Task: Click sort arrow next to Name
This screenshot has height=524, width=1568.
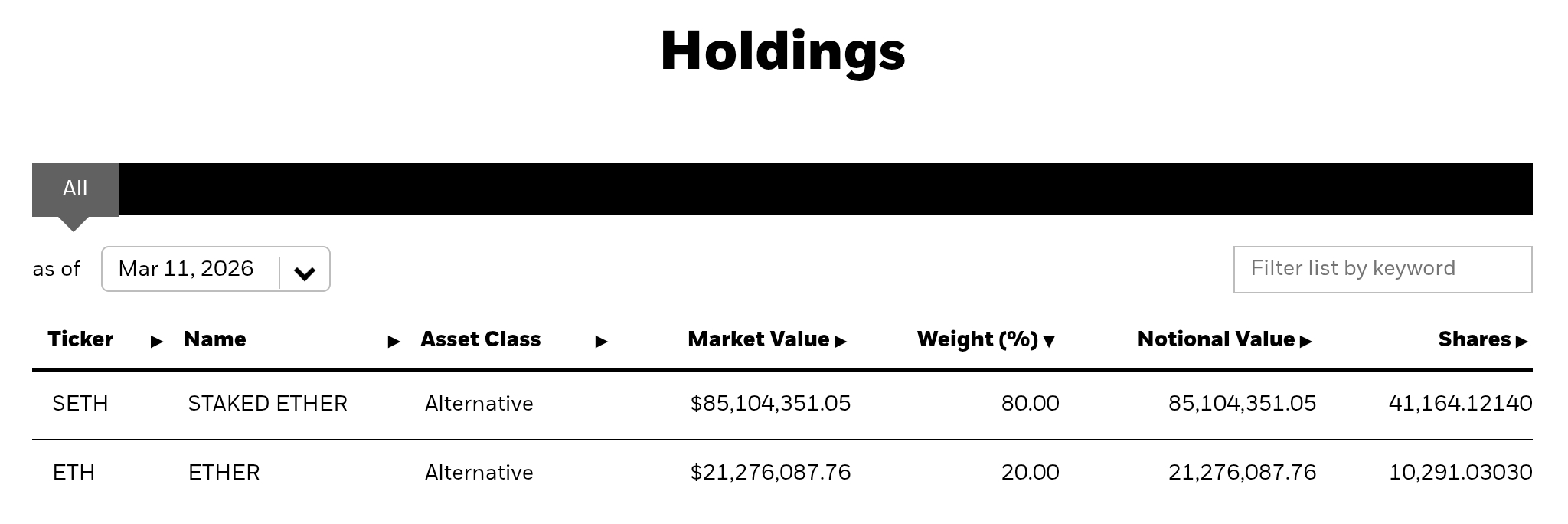Action: [394, 342]
